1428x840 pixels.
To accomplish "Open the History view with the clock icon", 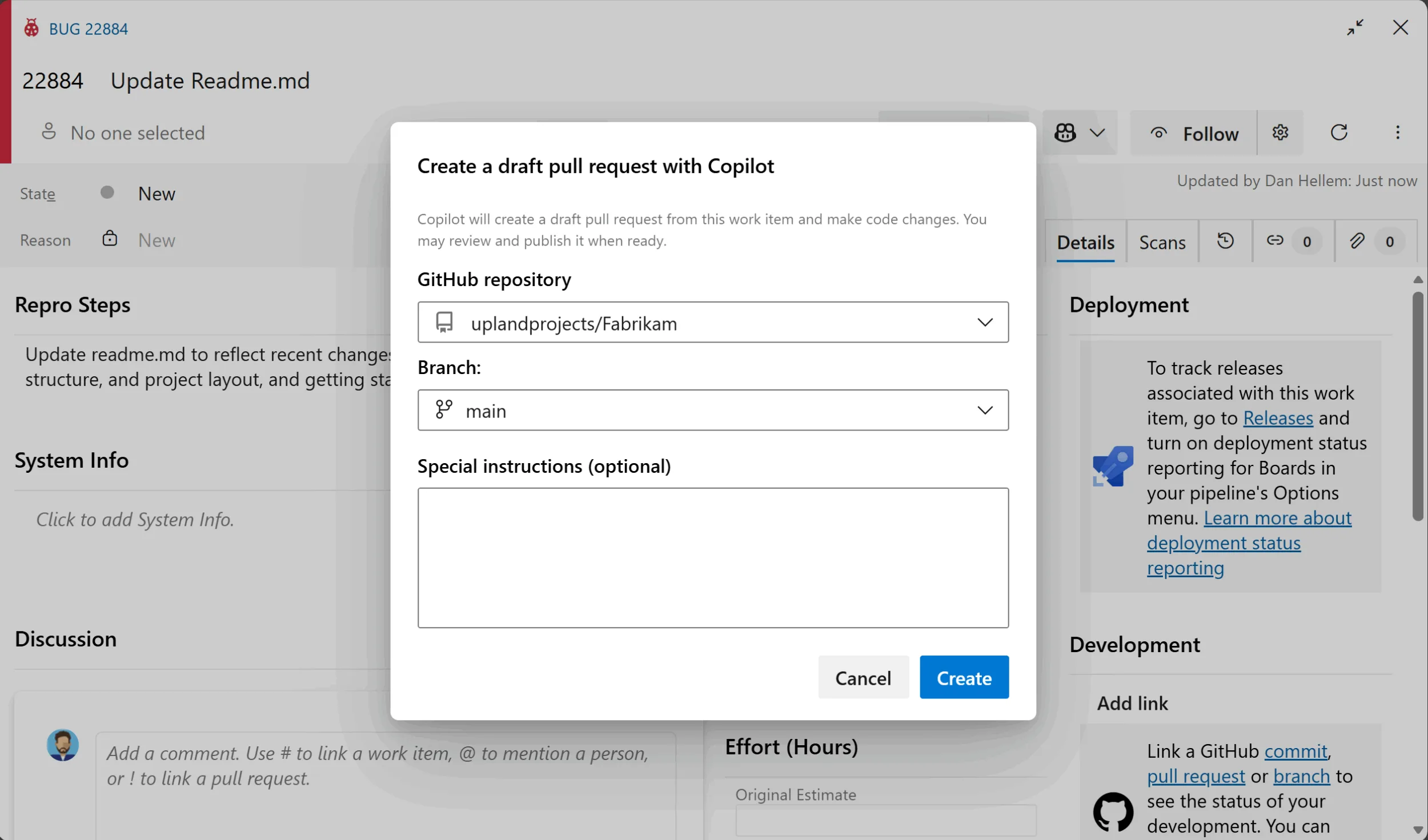I will tap(1225, 241).
